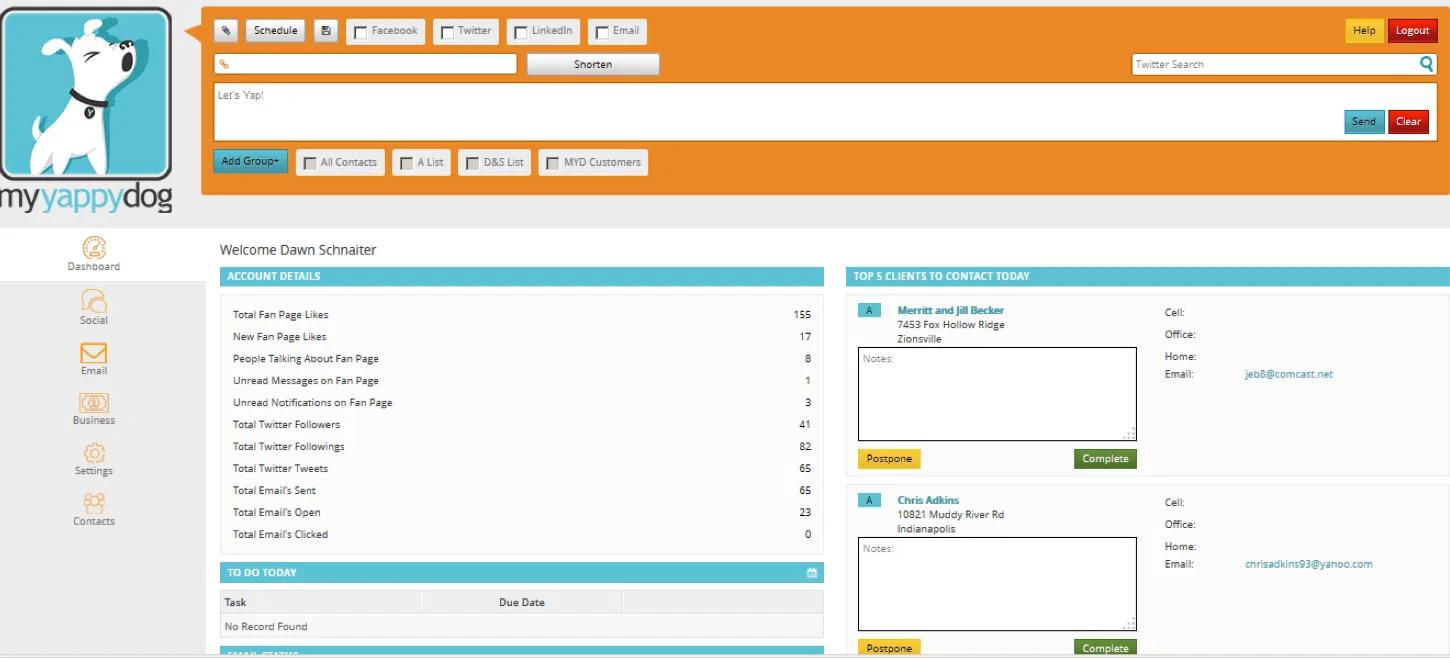Open the Chris Adkins client link
This screenshot has width=1450, height=658.
click(x=928, y=500)
